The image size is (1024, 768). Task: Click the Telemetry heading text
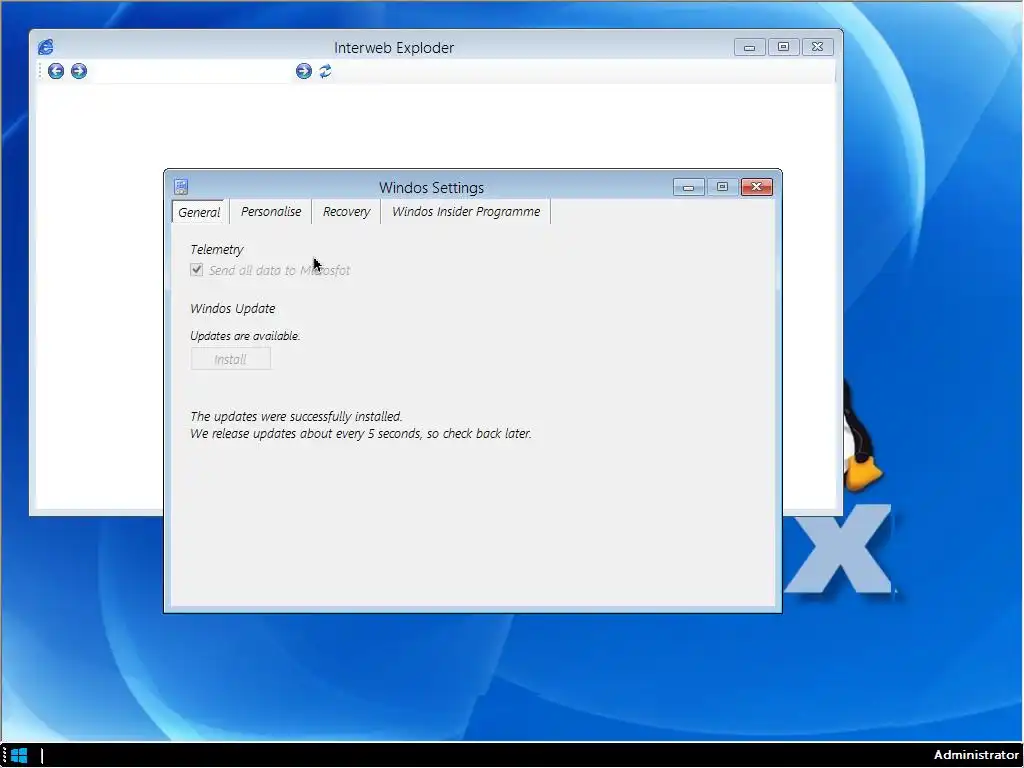click(217, 249)
